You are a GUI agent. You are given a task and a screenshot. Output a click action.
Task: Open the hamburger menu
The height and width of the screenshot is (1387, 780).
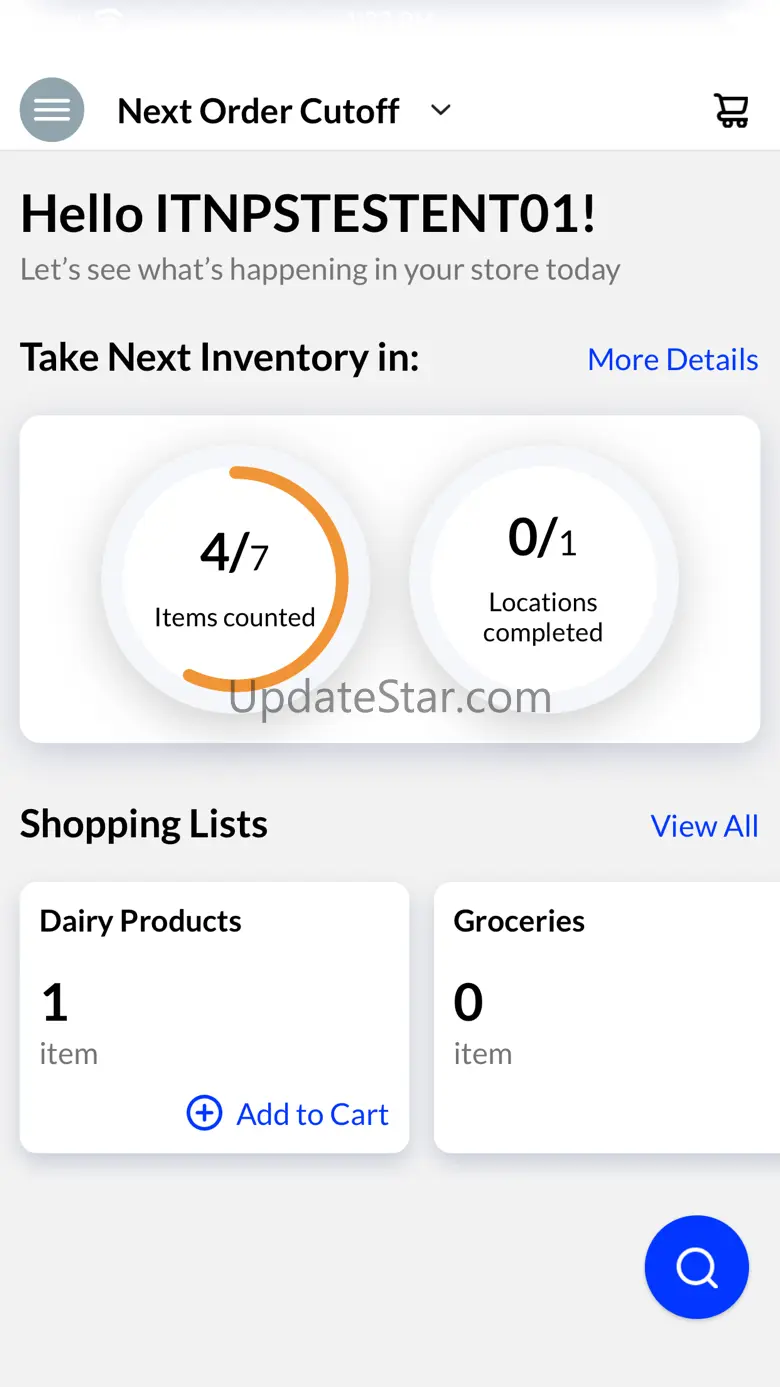click(x=52, y=110)
